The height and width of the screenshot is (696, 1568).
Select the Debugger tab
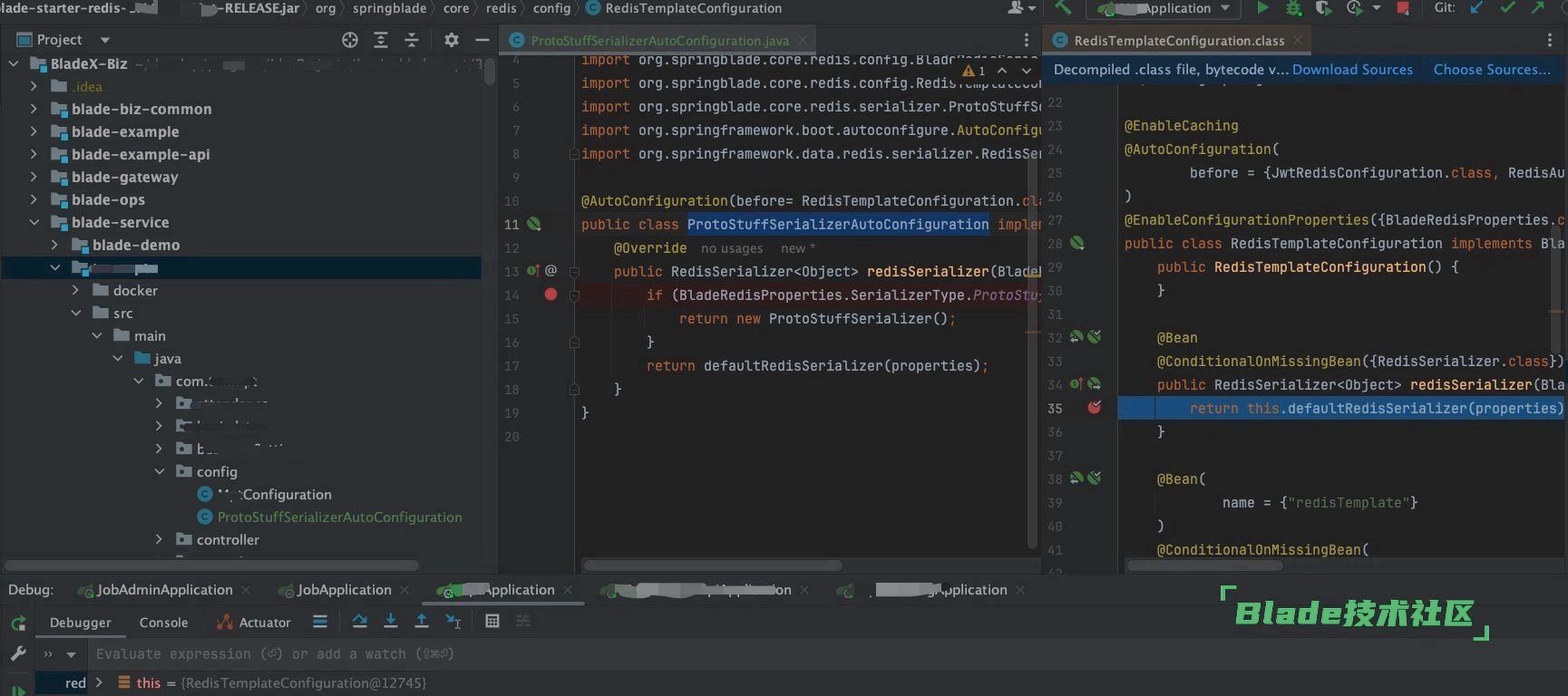click(80, 623)
